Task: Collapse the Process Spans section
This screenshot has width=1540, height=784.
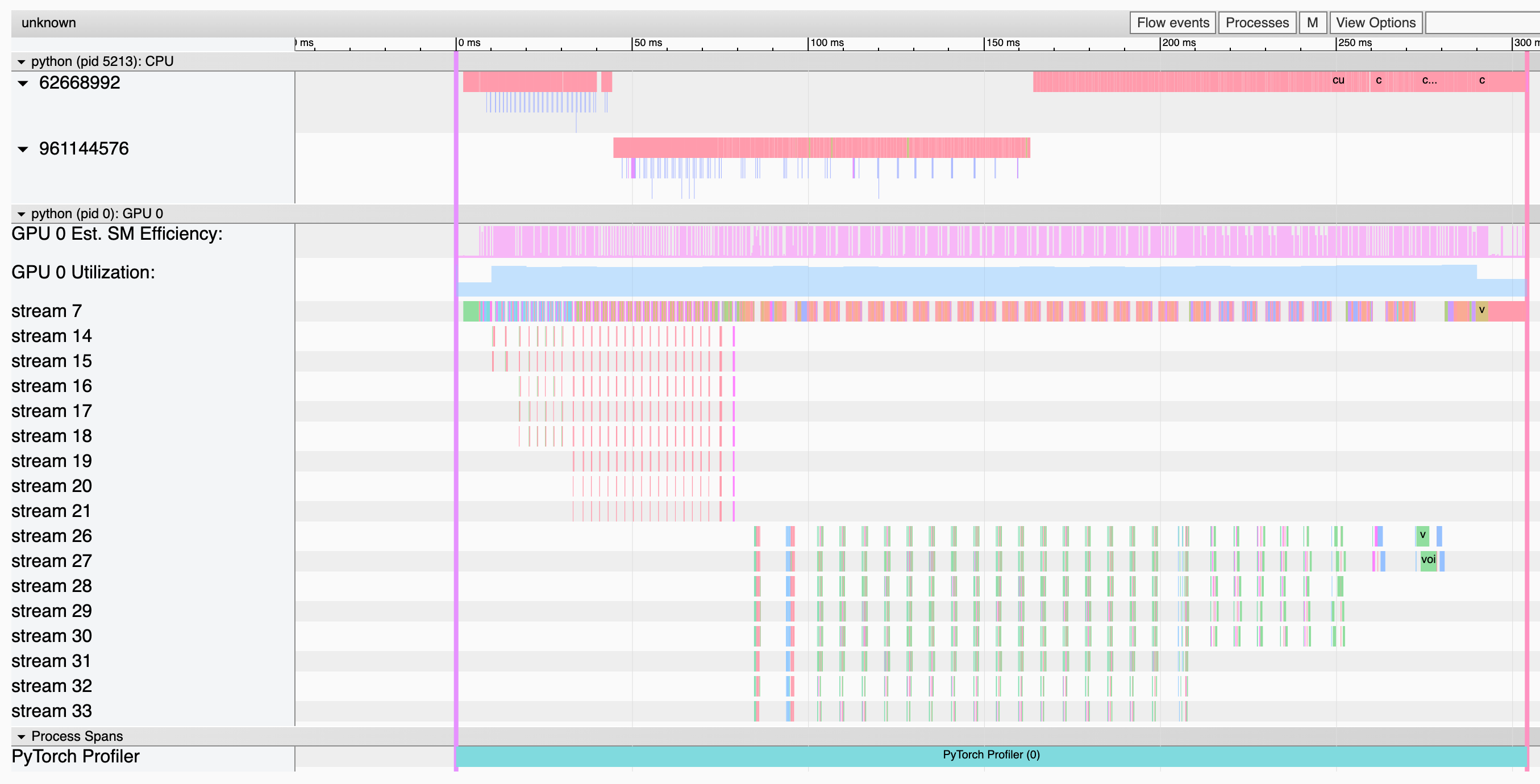Action: pos(22,737)
